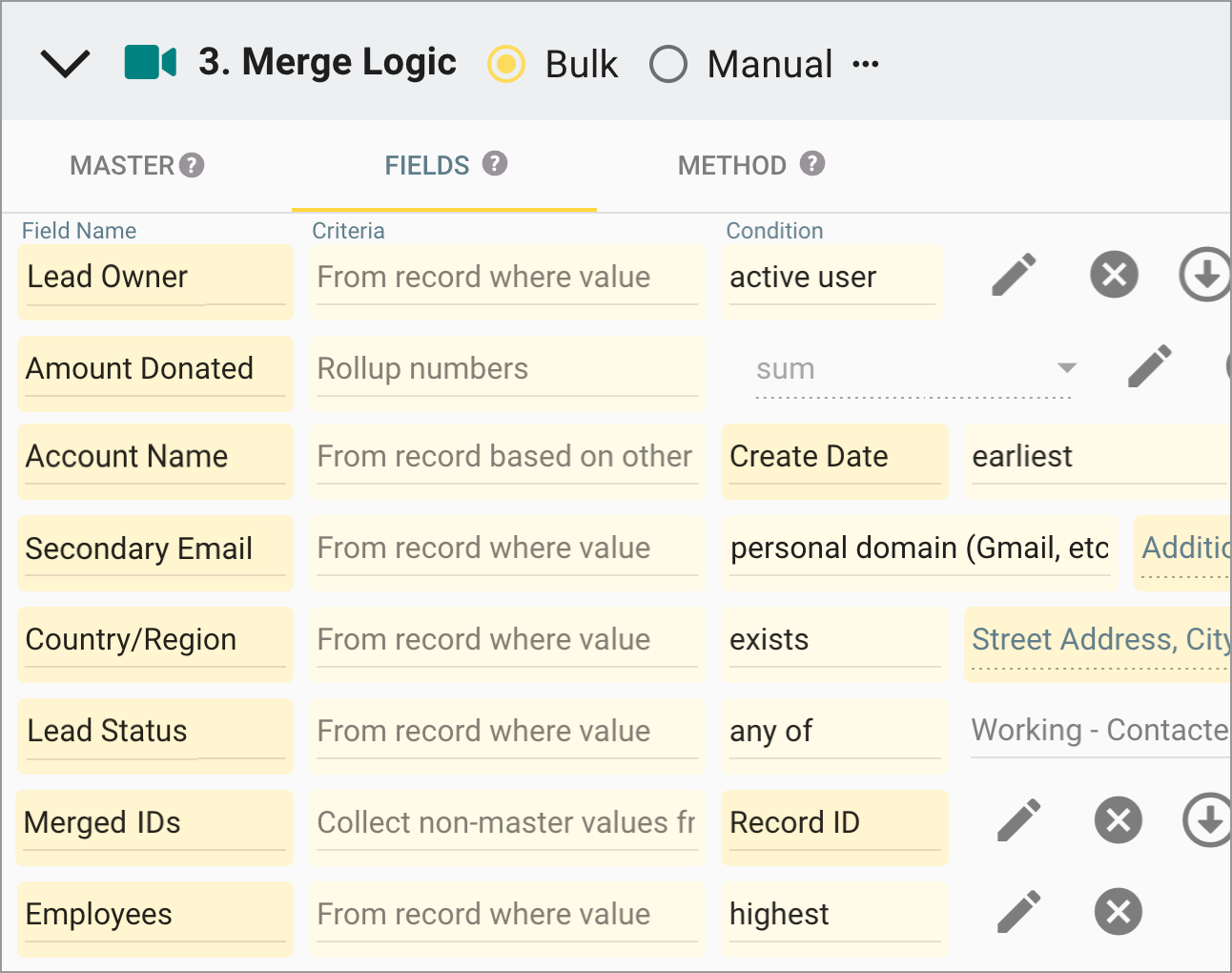Click the blue Additional fields link for Secondary Email
Image resolution: width=1232 pixels, height=973 pixels.
coord(1185,548)
